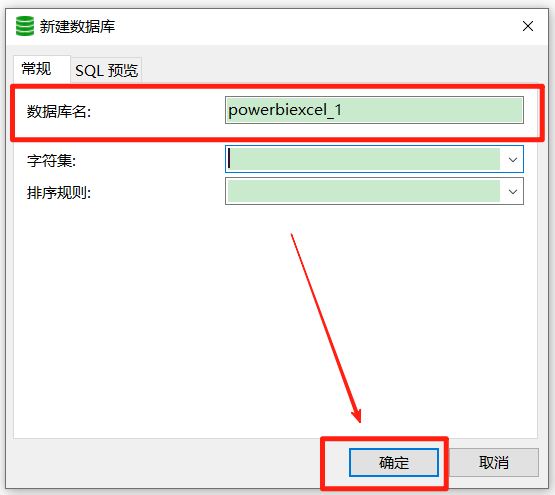Close the 新建数据库 dialog
The width and height of the screenshot is (555, 495).
coord(528,26)
